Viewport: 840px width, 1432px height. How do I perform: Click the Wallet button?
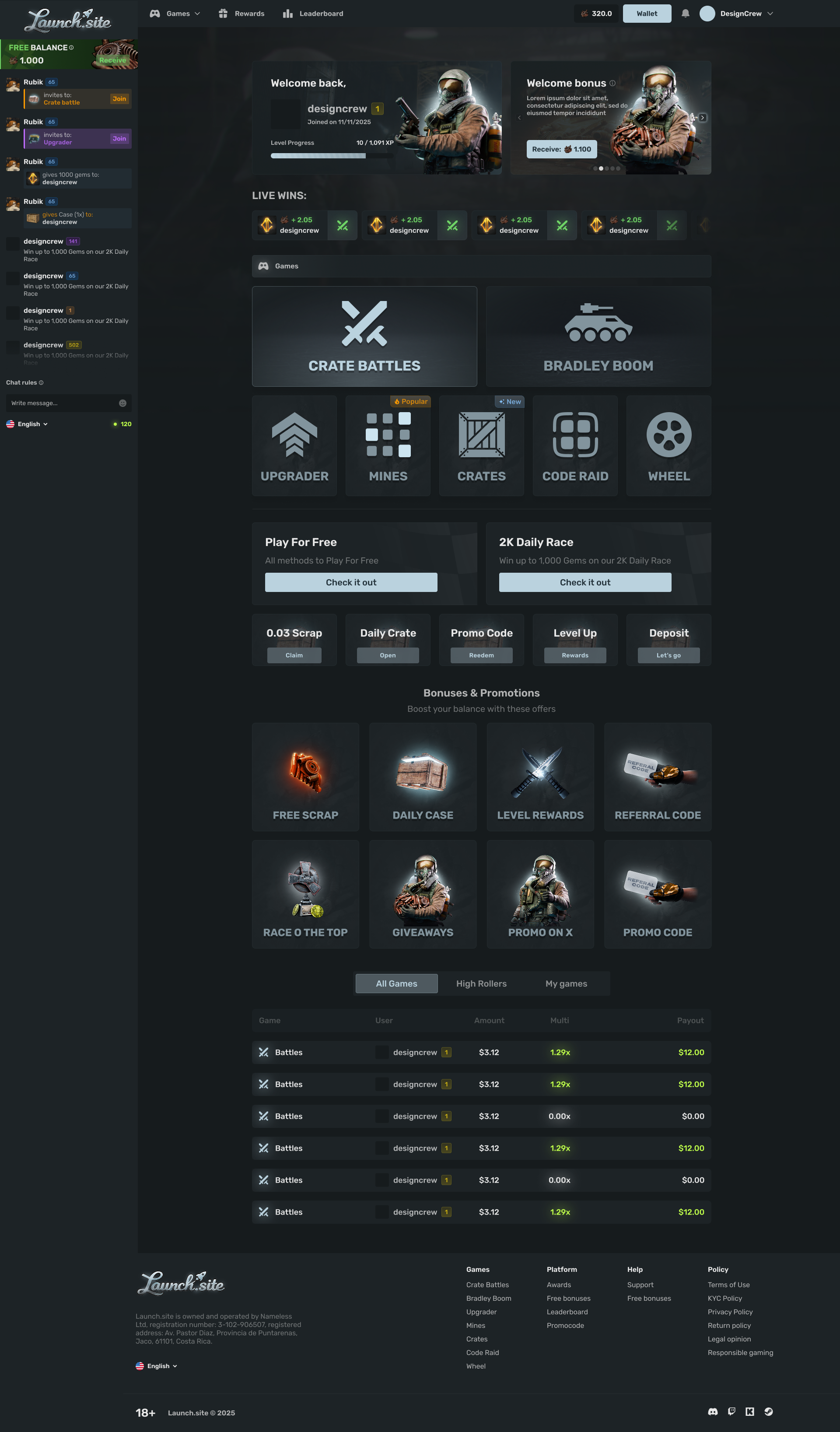[647, 14]
